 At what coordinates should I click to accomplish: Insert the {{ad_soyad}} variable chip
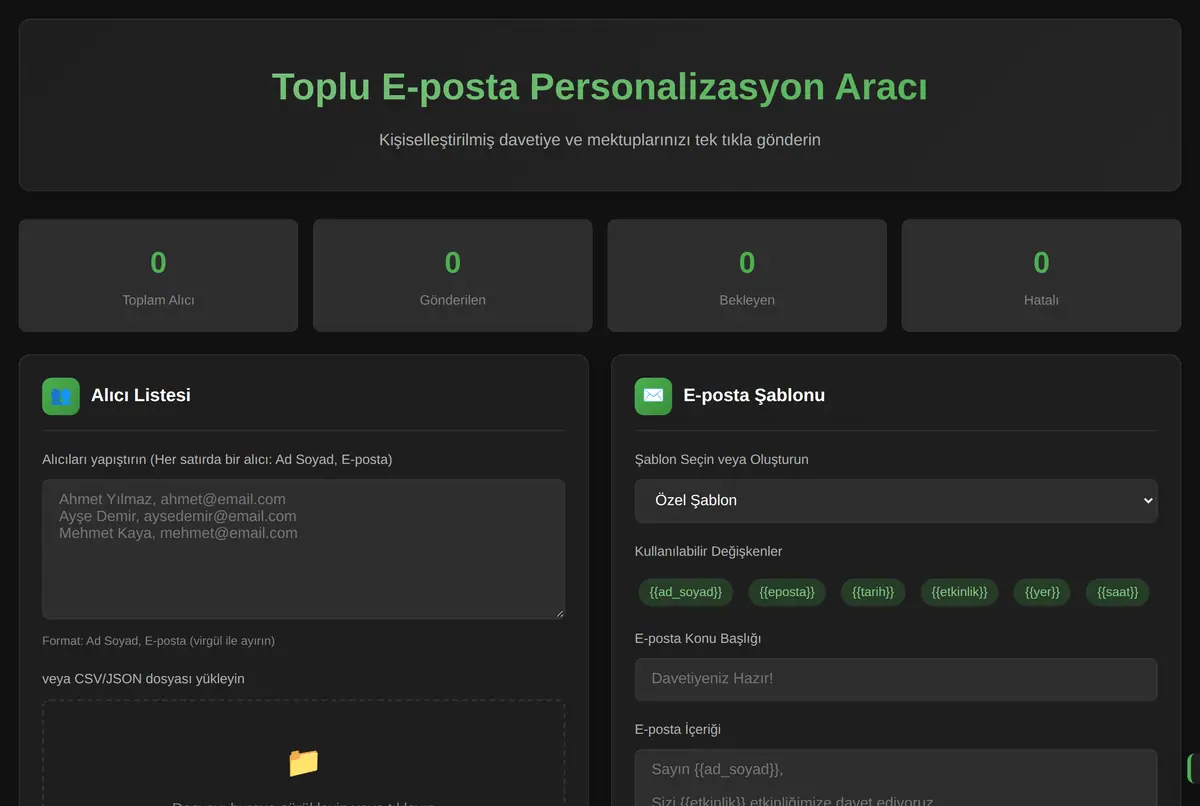click(686, 592)
